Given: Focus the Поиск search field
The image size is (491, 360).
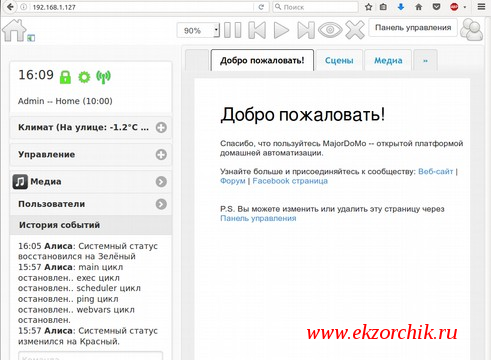Looking at the screenshot, I should point(315,7).
